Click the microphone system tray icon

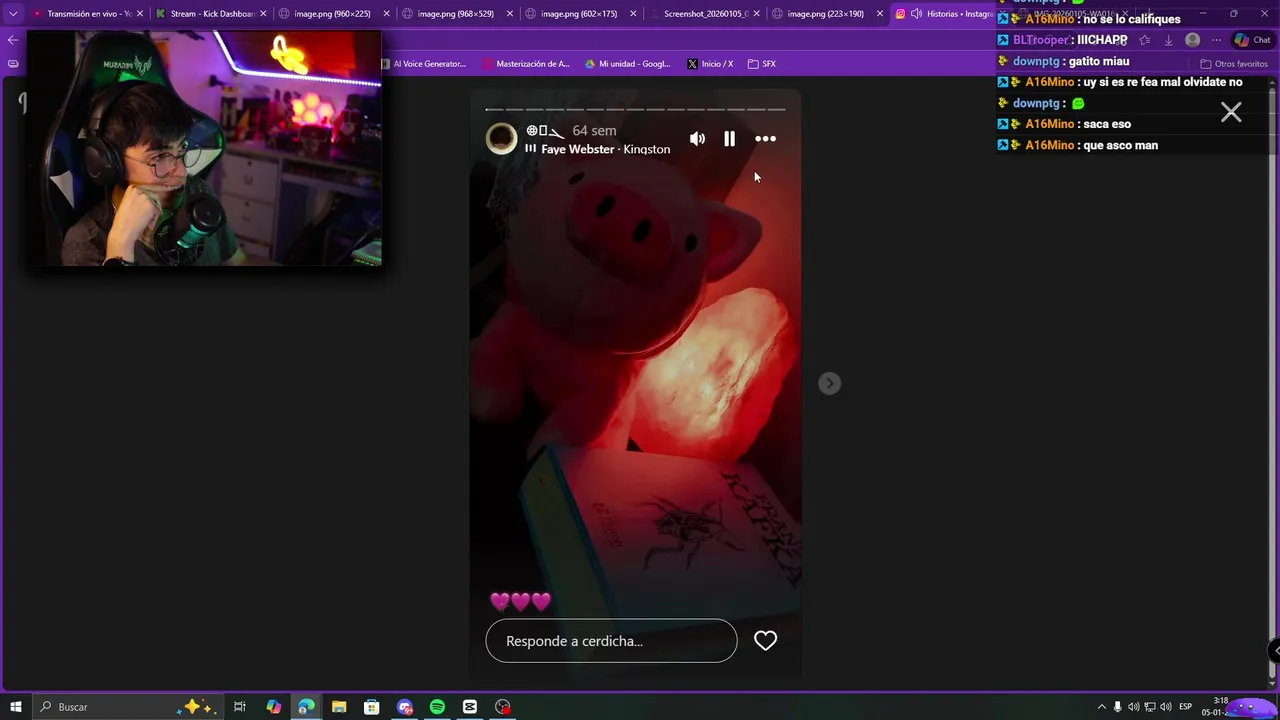point(1118,707)
